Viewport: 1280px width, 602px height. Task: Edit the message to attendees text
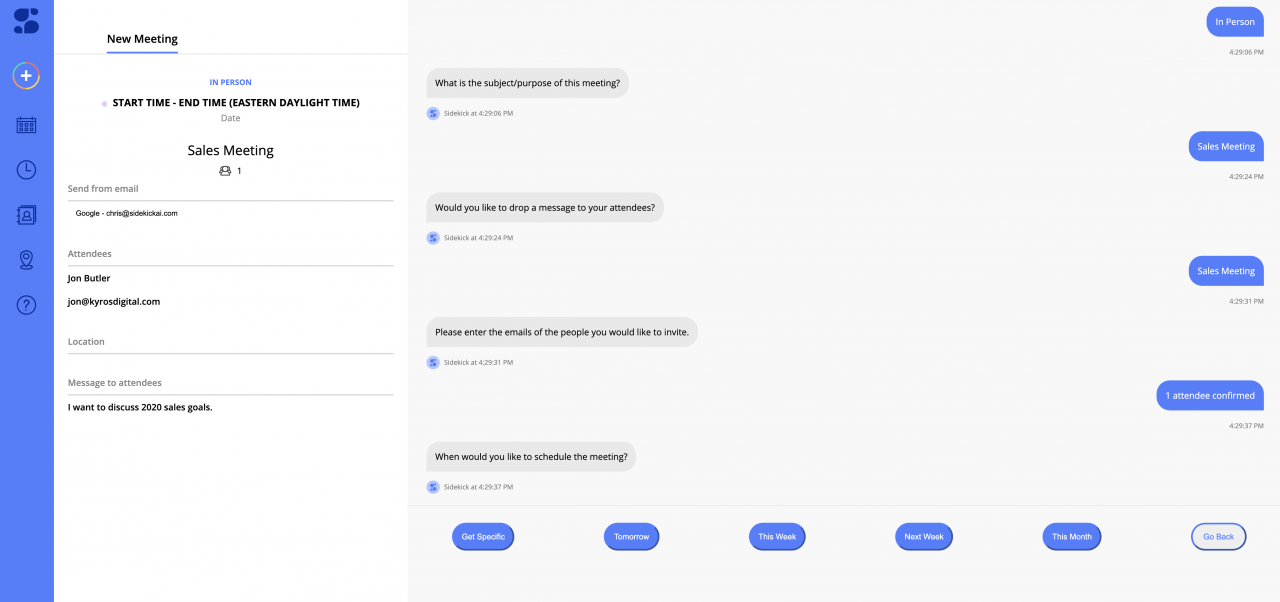tap(230, 407)
